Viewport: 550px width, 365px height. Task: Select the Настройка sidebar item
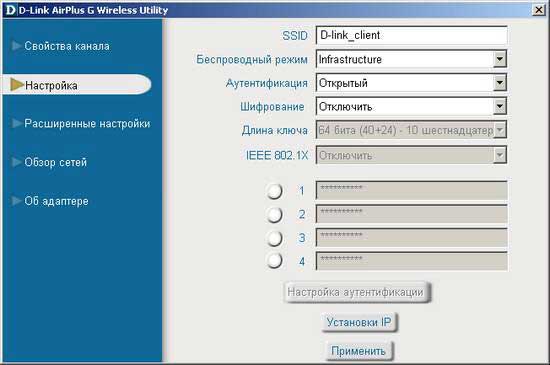(x=77, y=85)
